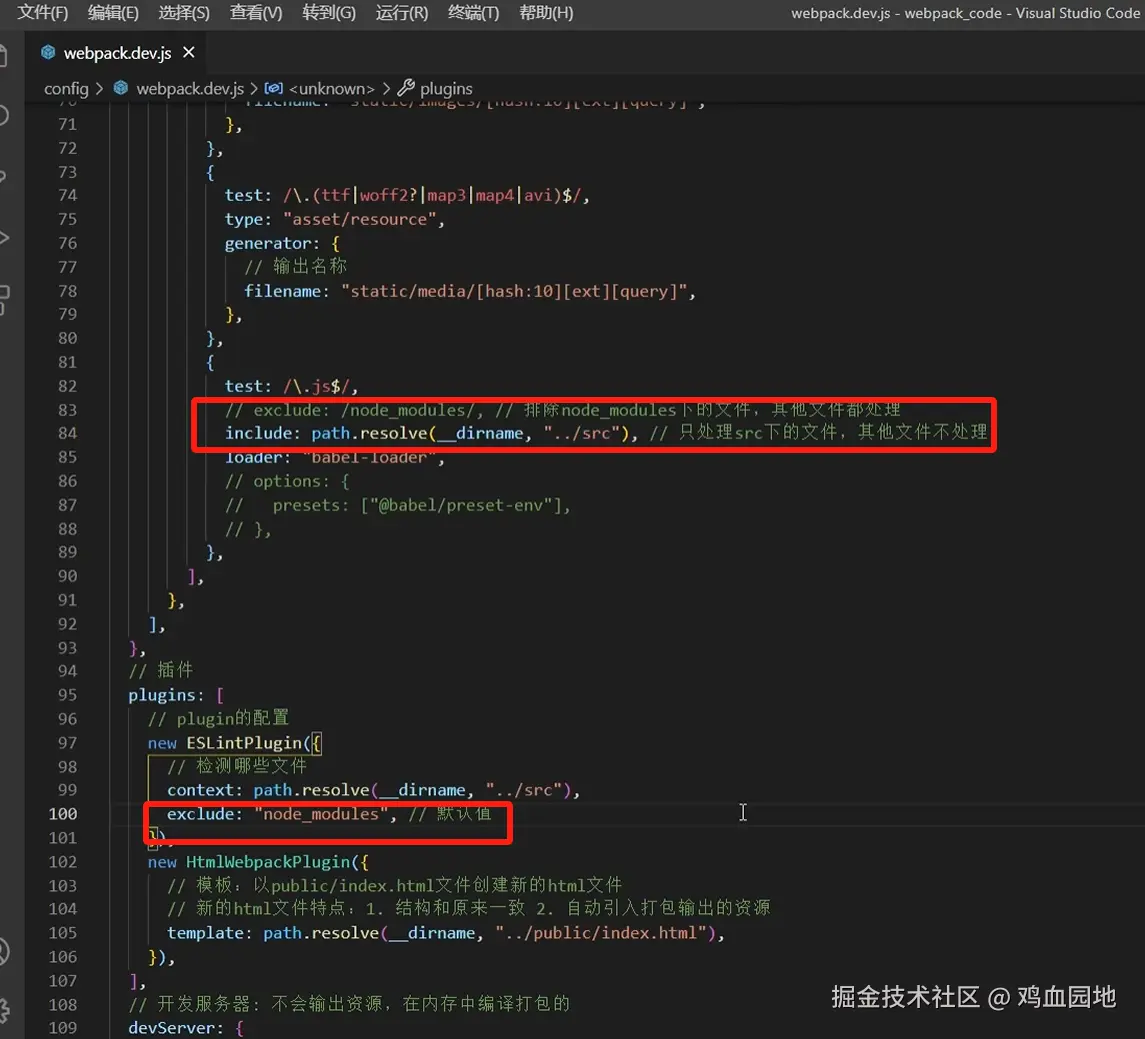This screenshot has width=1145, height=1039.
Task: Open the 终端(T) menu
Action: coord(473,12)
